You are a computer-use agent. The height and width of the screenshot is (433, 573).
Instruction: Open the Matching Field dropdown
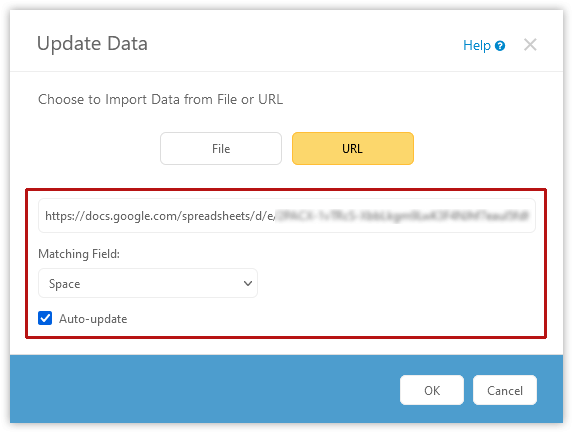pyautogui.click(x=148, y=283)
